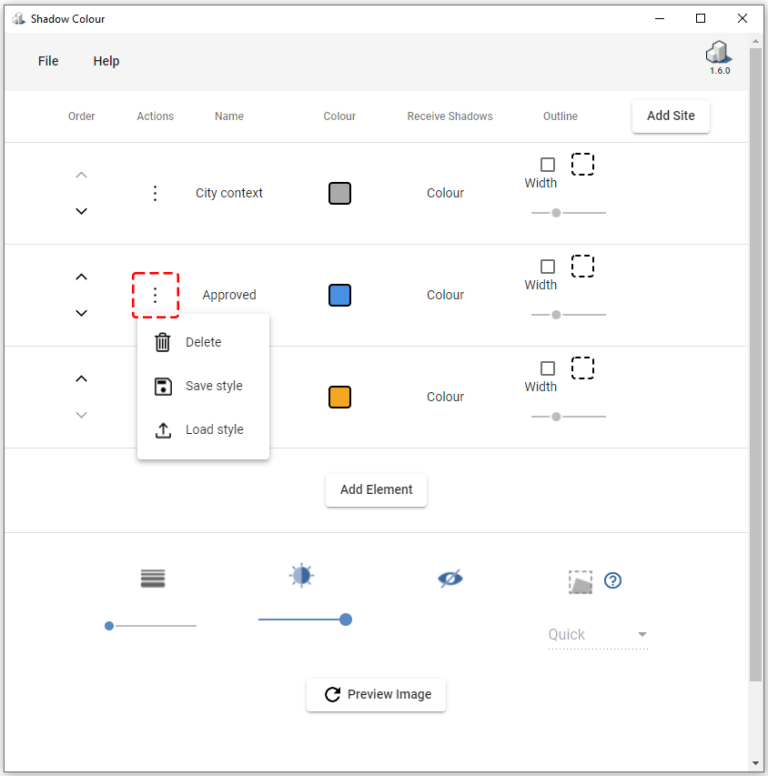Open the File menu
The height and width of the screenshot is (776, 768).
[48, 61]
